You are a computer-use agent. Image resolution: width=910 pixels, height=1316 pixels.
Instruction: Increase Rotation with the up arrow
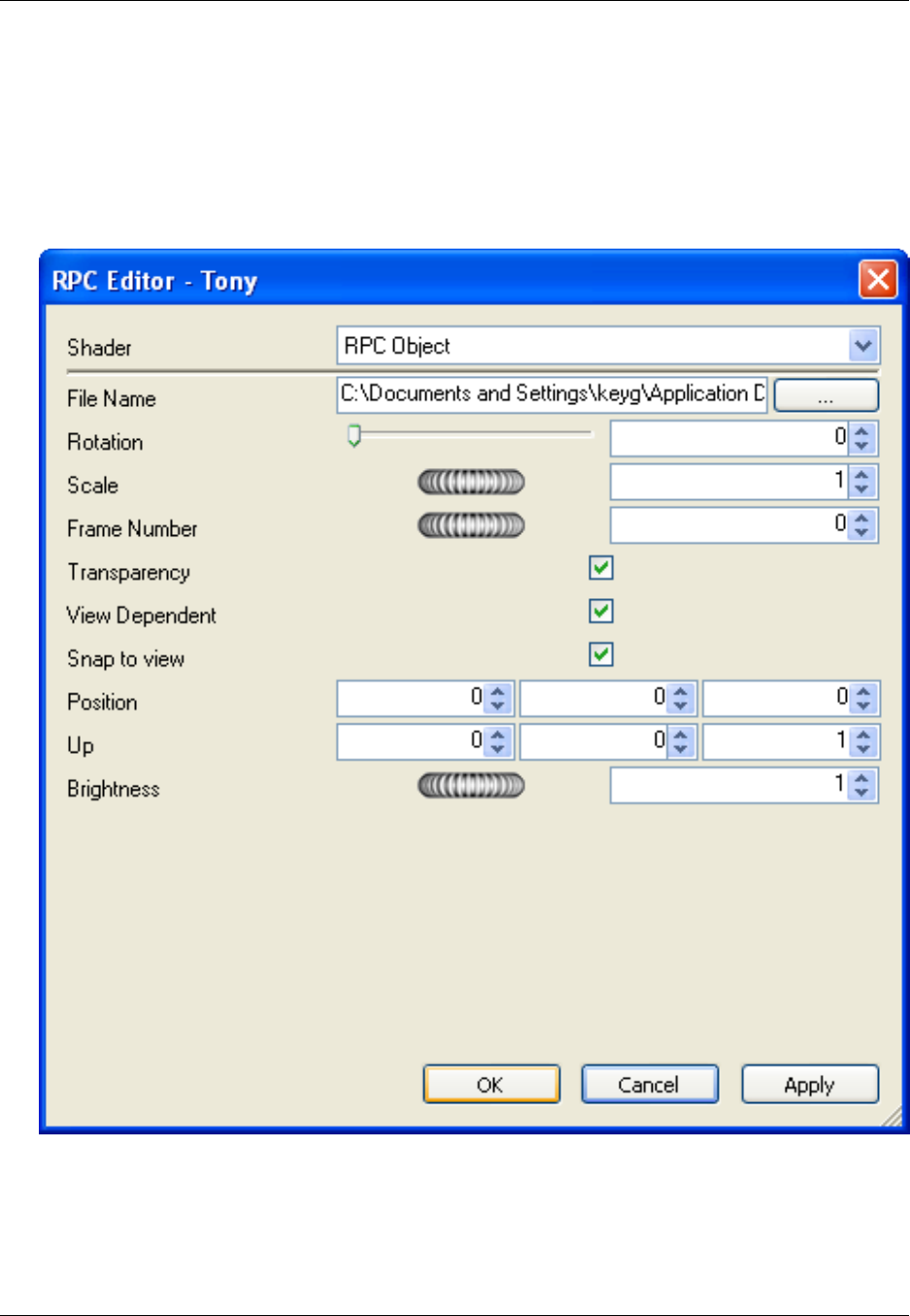[862, 430]
